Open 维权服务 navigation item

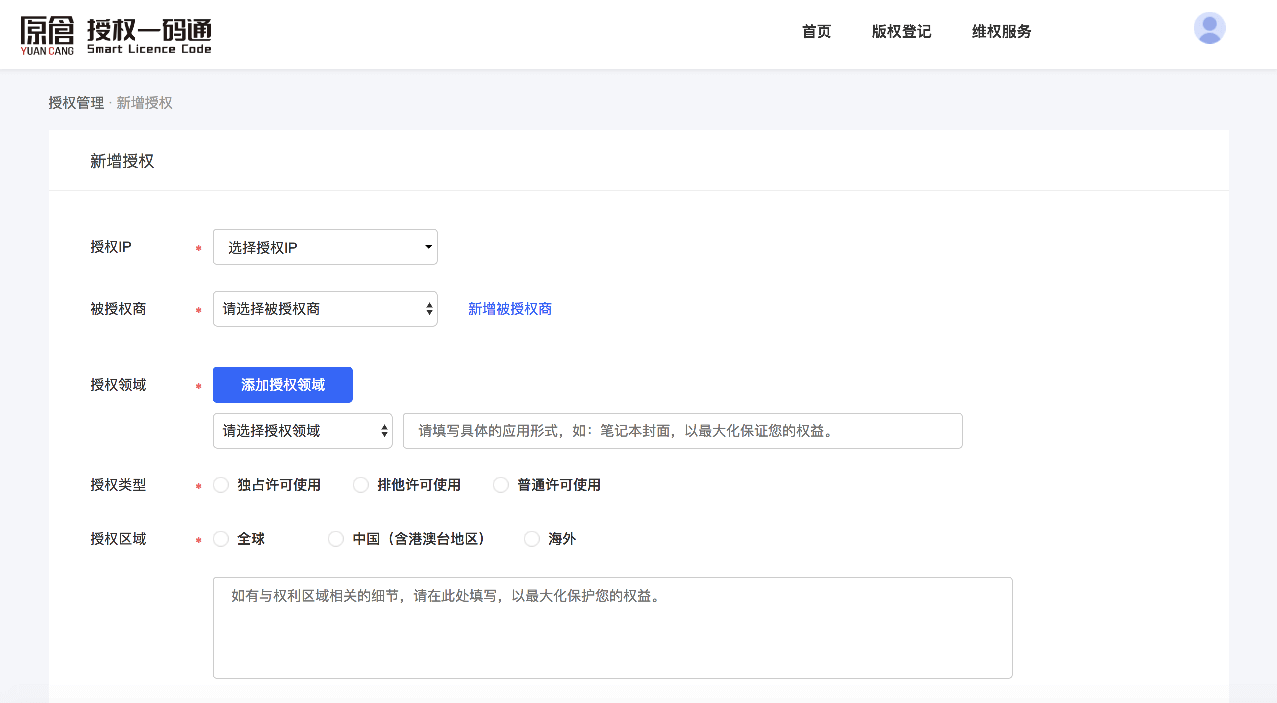click(x=1001, y=32)
